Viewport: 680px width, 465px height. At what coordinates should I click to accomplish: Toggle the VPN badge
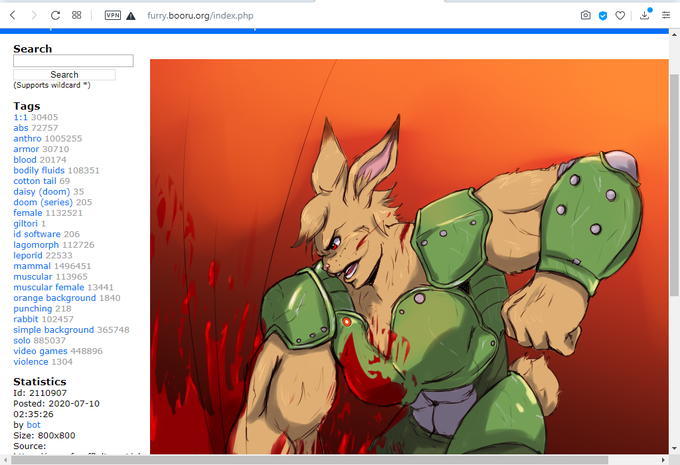pos(113,15)
